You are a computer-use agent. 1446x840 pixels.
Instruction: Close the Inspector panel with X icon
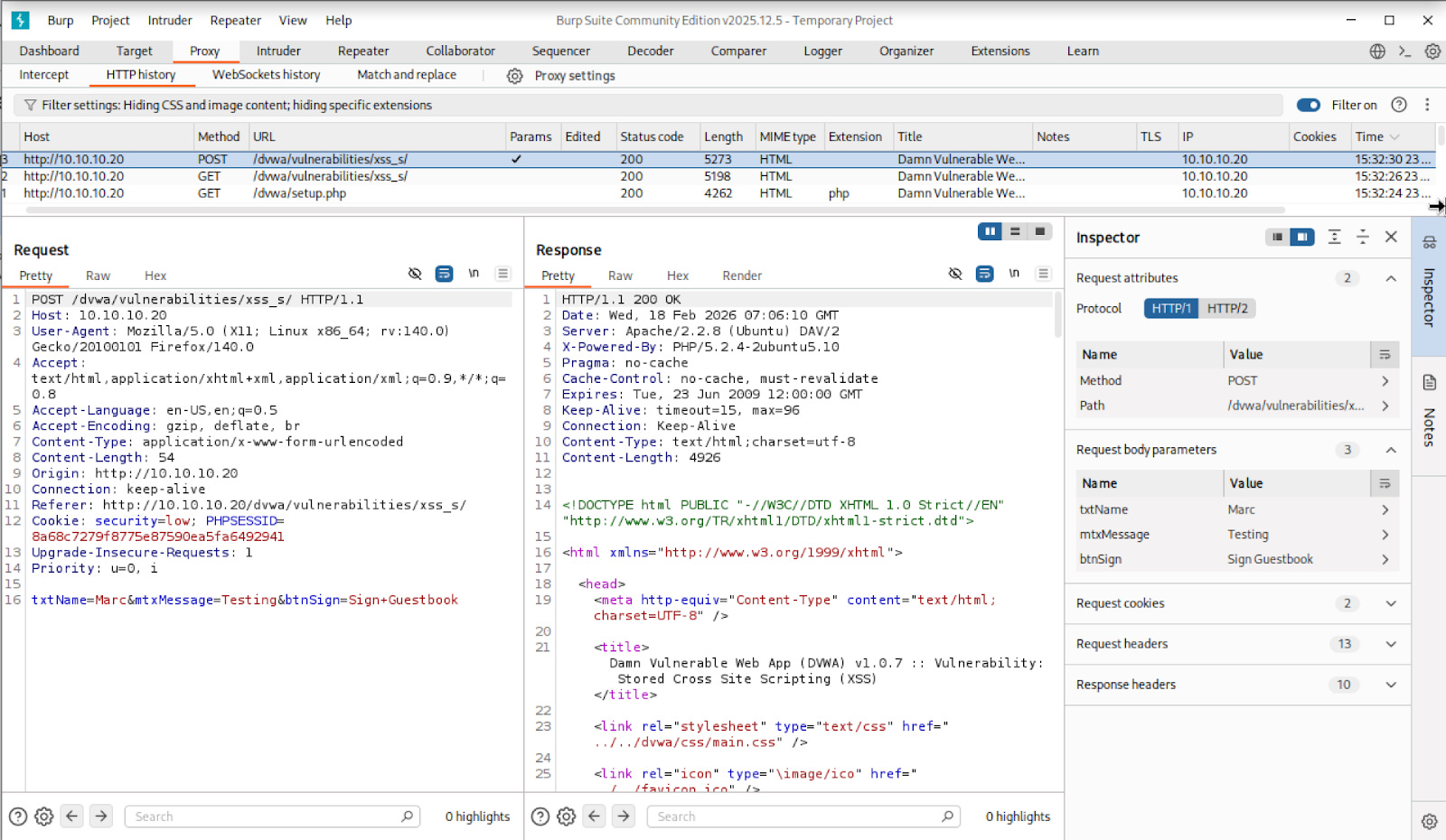pyautogui.click(x=1391, y=237)
